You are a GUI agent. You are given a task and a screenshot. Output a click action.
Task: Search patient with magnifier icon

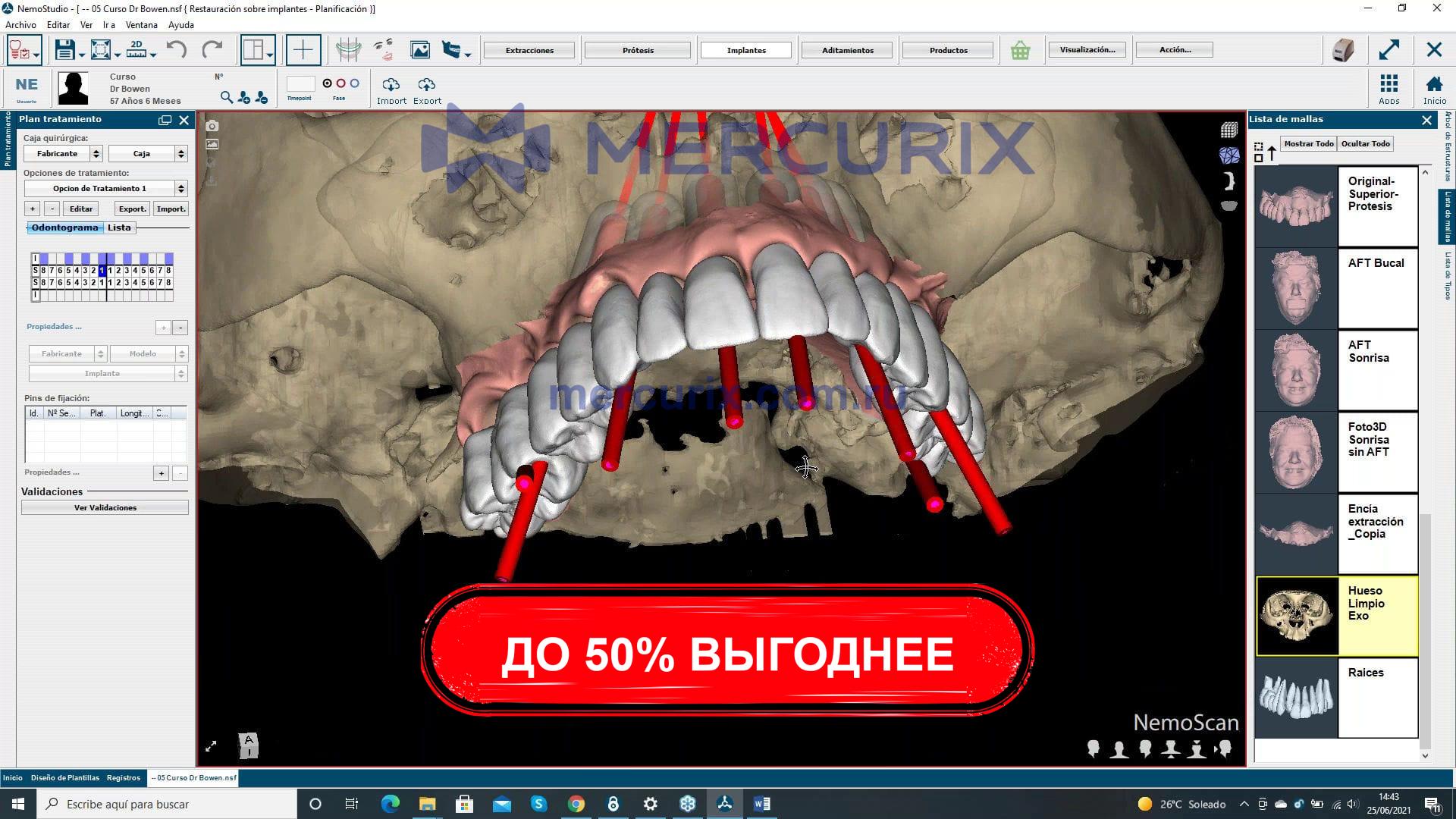pos(226,97)
